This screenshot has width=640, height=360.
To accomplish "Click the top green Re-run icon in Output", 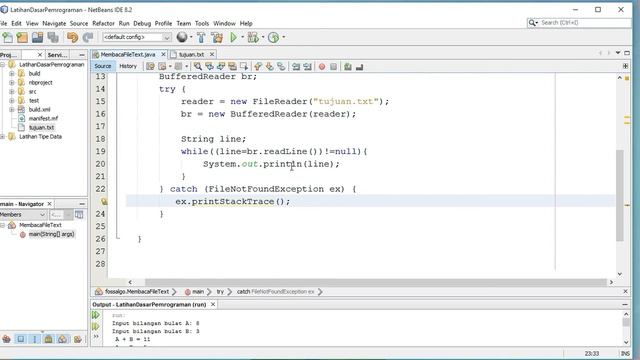I will 96,315.
